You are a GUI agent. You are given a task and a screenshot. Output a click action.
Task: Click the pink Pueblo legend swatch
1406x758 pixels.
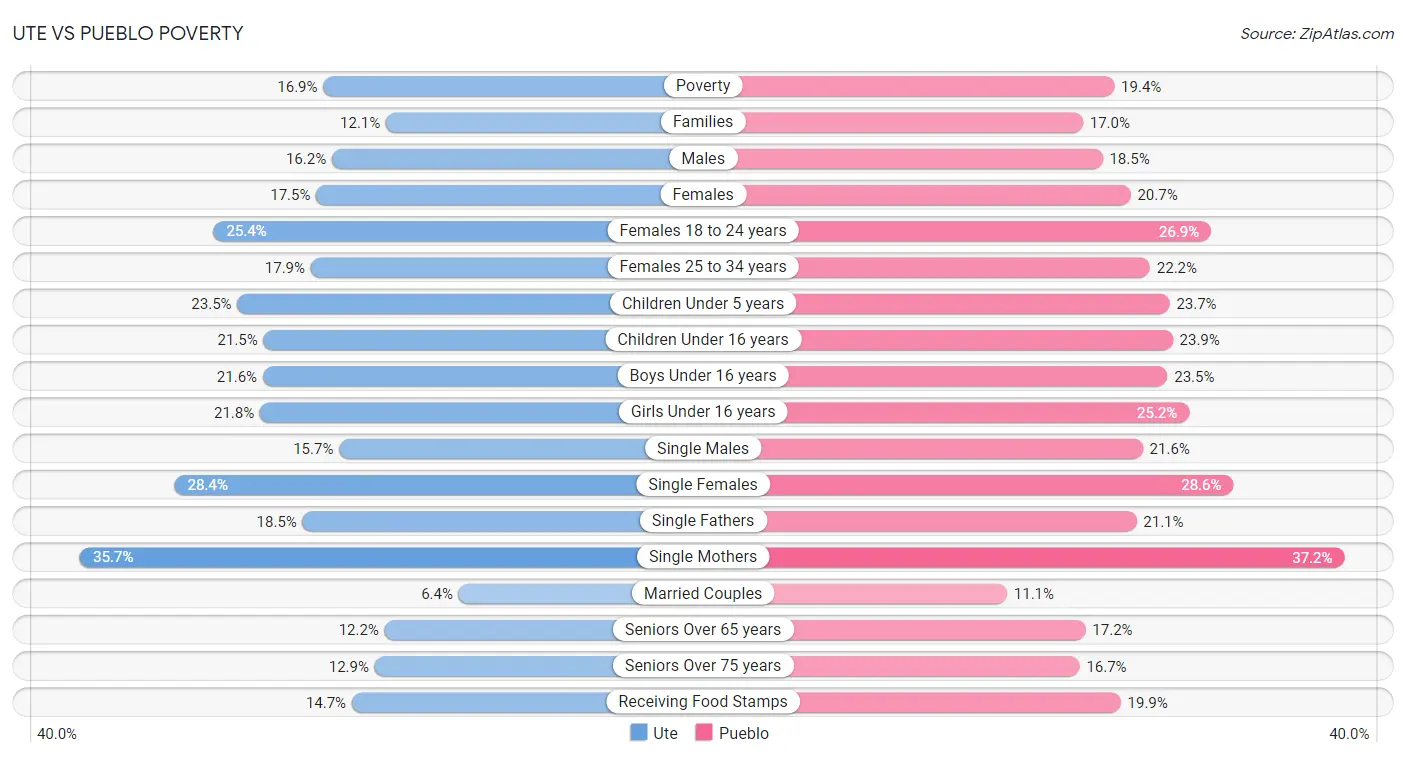704,733
